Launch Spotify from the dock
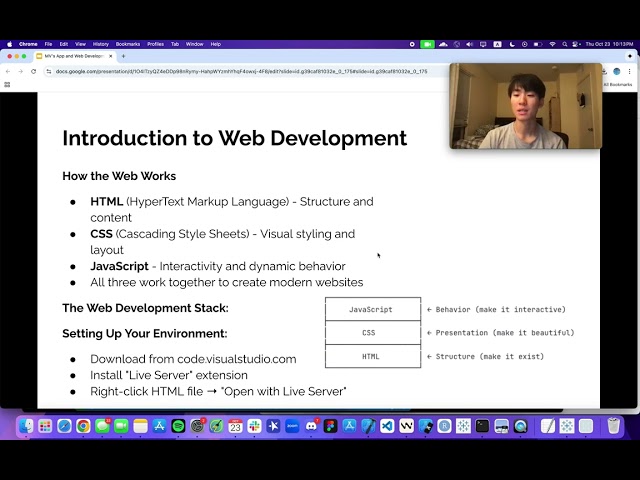The image size is (640, 480). [x=178, y=426]
